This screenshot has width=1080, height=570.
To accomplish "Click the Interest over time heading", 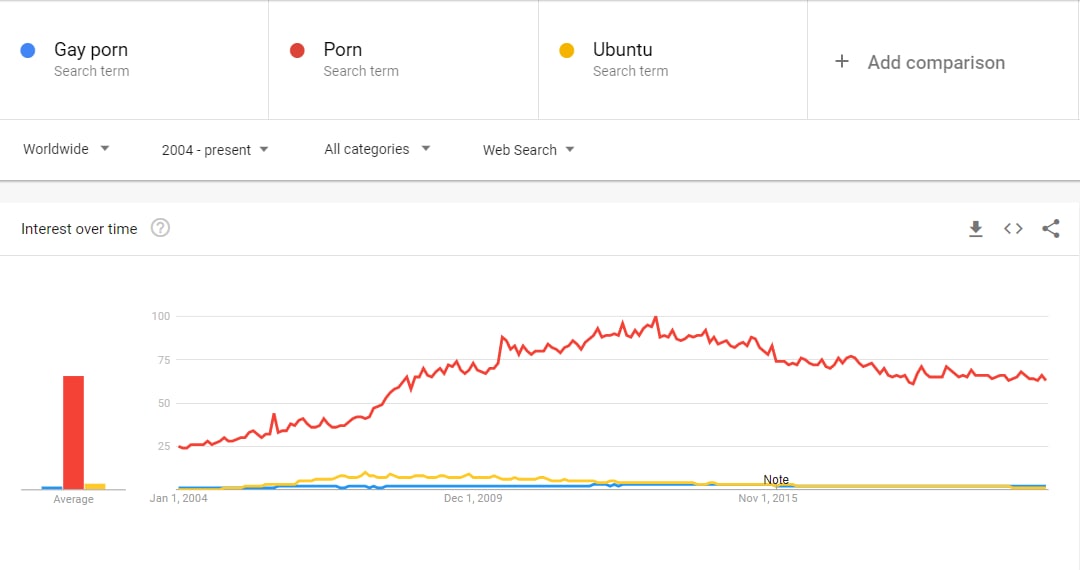I will tap(79, 229).
